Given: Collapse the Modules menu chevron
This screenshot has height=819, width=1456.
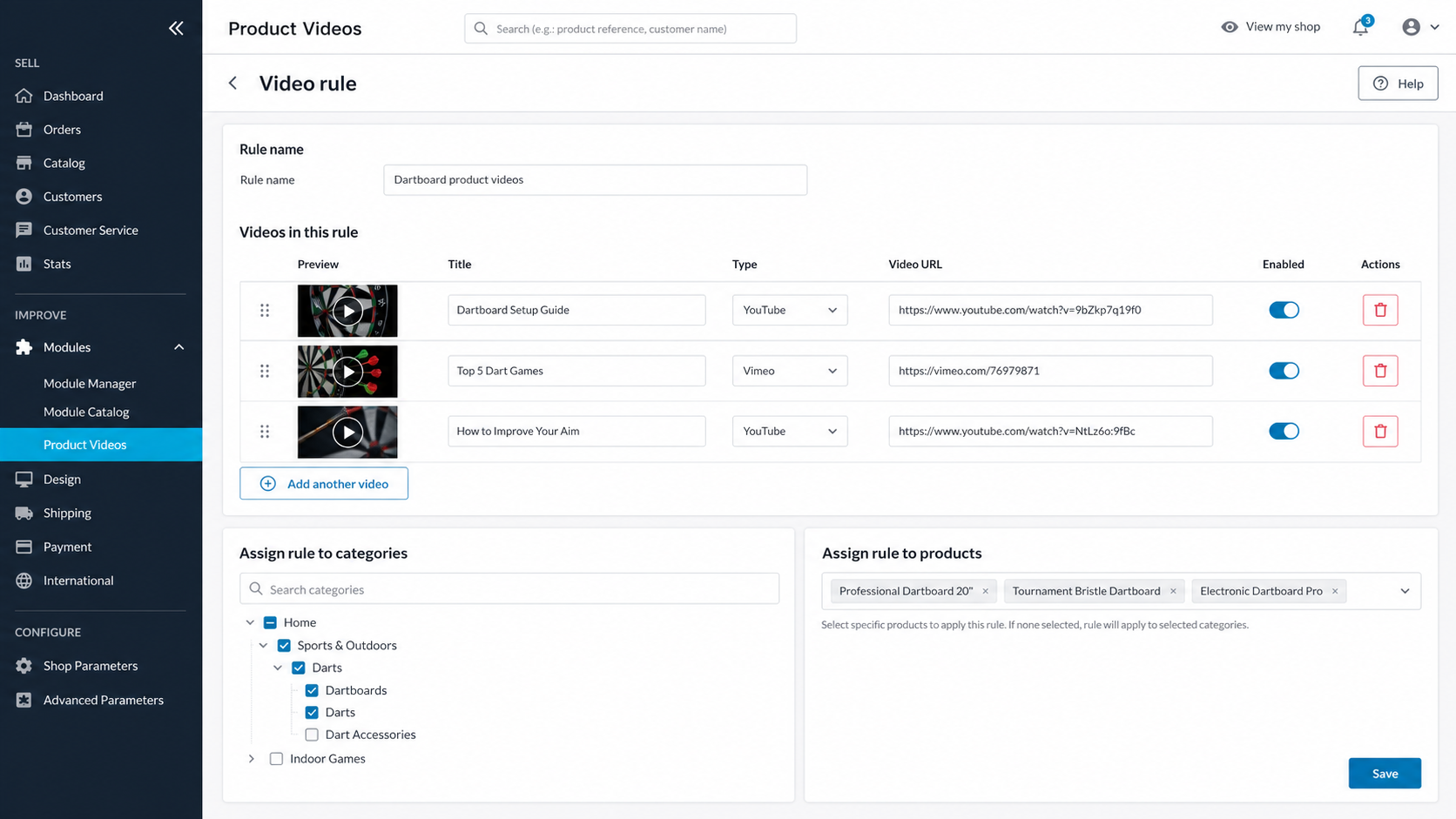Looking at the screenshot, I should (179, 347).
